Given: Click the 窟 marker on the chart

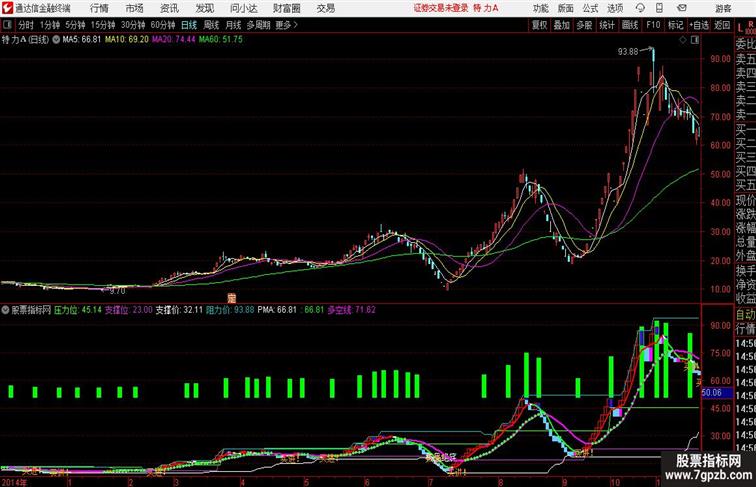Looking at the screenshot, I should tap(232, 298).
